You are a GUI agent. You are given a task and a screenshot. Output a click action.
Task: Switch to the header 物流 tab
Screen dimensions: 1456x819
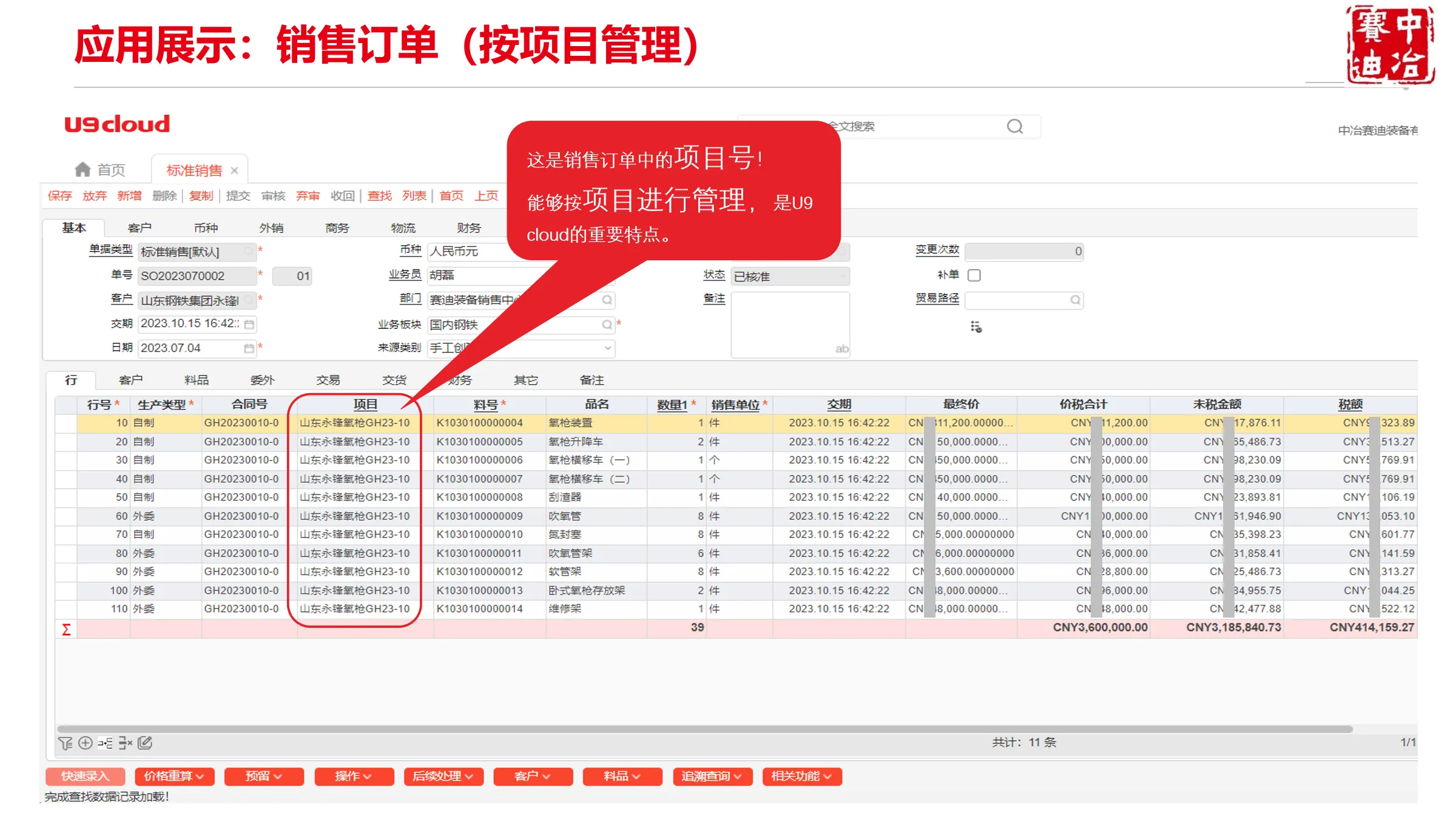403,228
